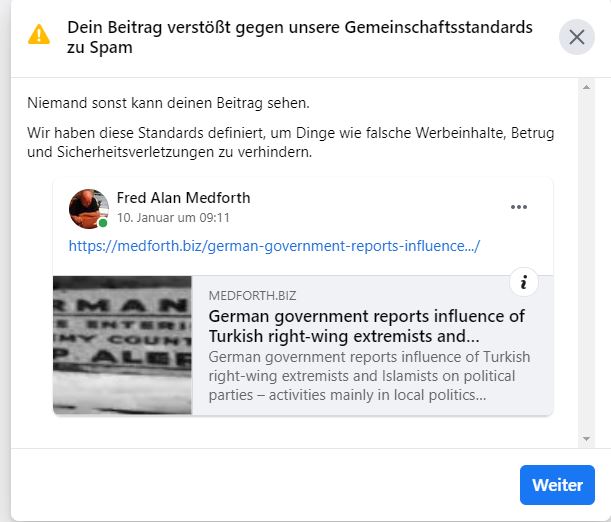Click the Fred Alan Medforth name link
611x522 pixels.
click(x=183, y=198)
